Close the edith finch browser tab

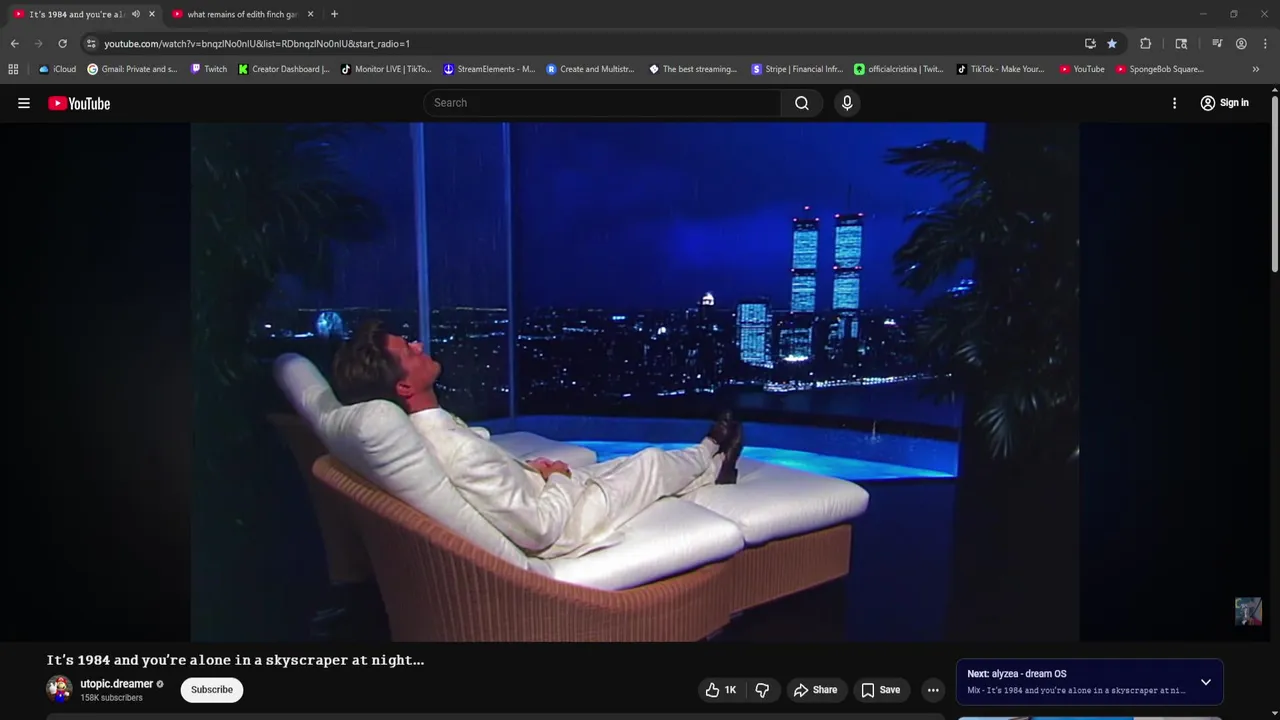tap(310, 14)
